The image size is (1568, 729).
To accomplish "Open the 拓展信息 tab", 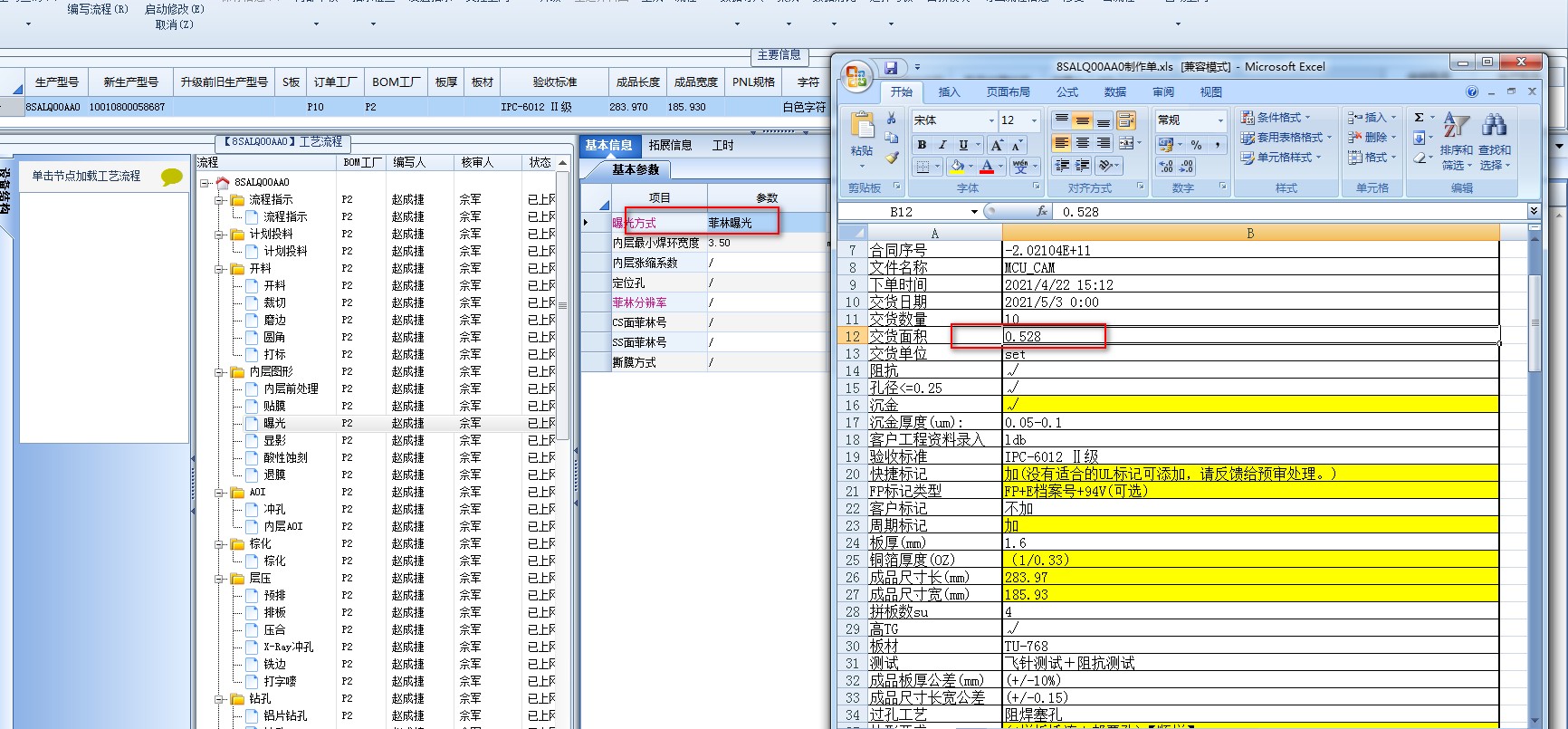I will click(670, 145).
